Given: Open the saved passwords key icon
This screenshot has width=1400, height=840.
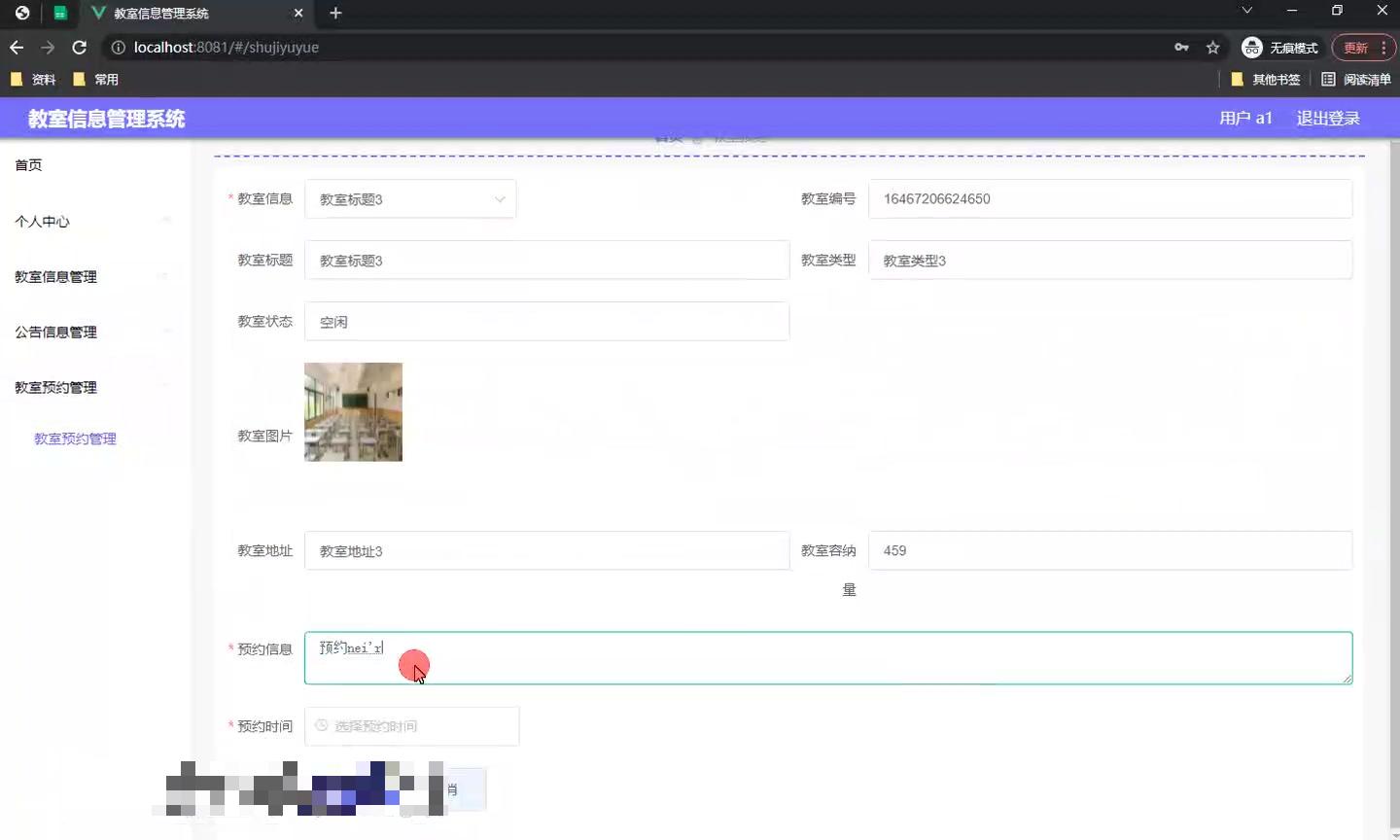Looking at the screenshot, I should pos(1181,47).
